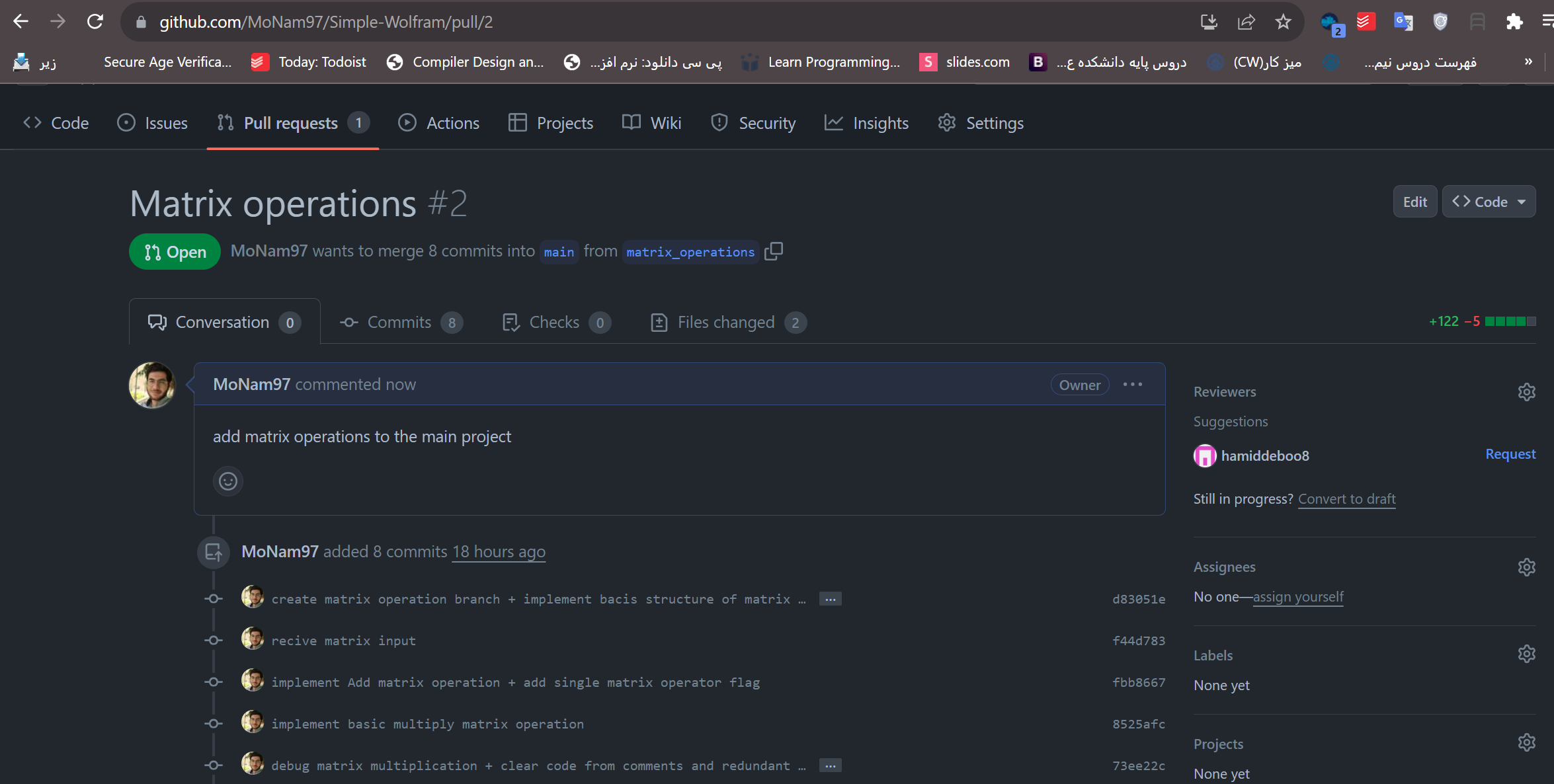Click the emoji reaction icon
The height and width of the screenshot is (784, 1554).
coord(228,481)
